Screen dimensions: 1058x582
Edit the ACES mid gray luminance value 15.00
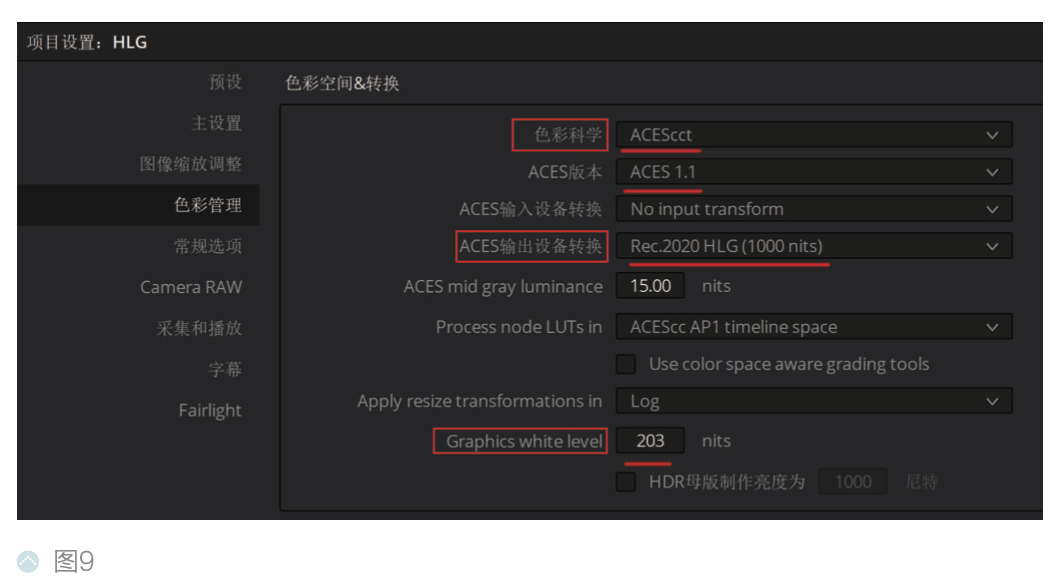click(x=650, y=285)
